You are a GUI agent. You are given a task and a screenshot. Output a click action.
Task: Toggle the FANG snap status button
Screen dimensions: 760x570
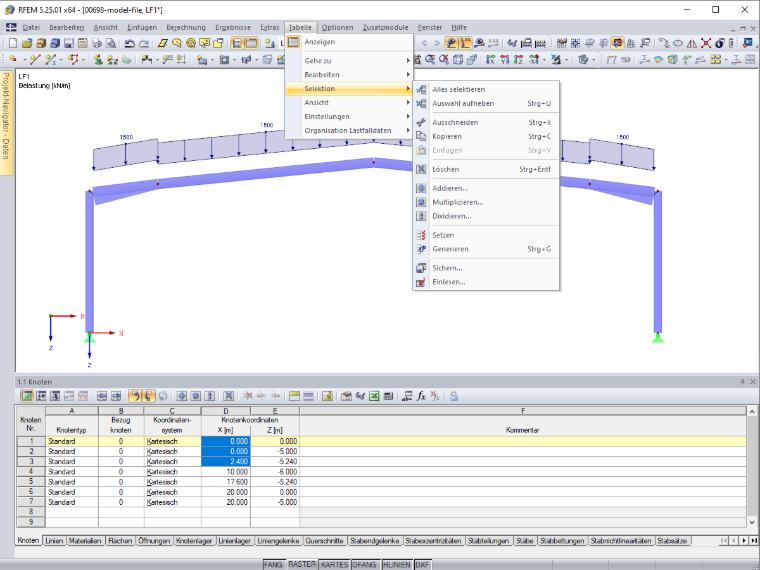pos(273,565)
